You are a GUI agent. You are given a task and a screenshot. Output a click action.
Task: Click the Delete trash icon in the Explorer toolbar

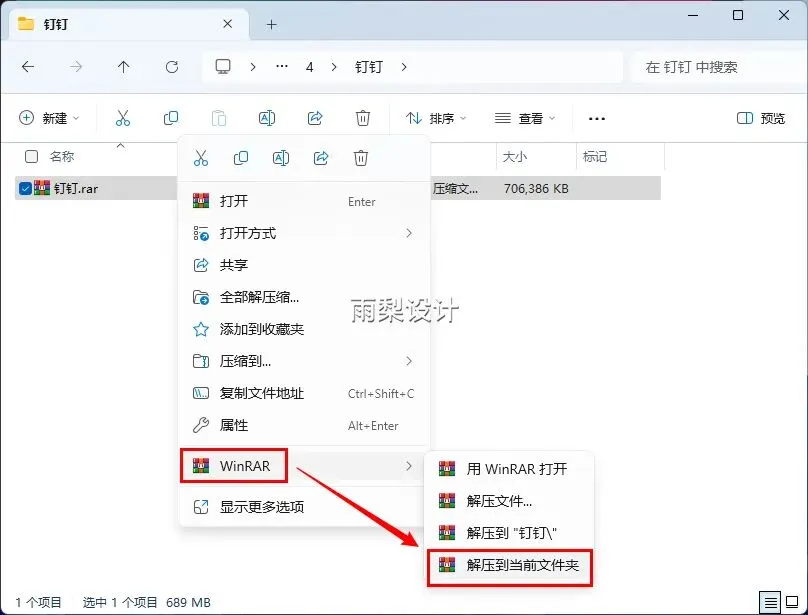tap(363, 118)
